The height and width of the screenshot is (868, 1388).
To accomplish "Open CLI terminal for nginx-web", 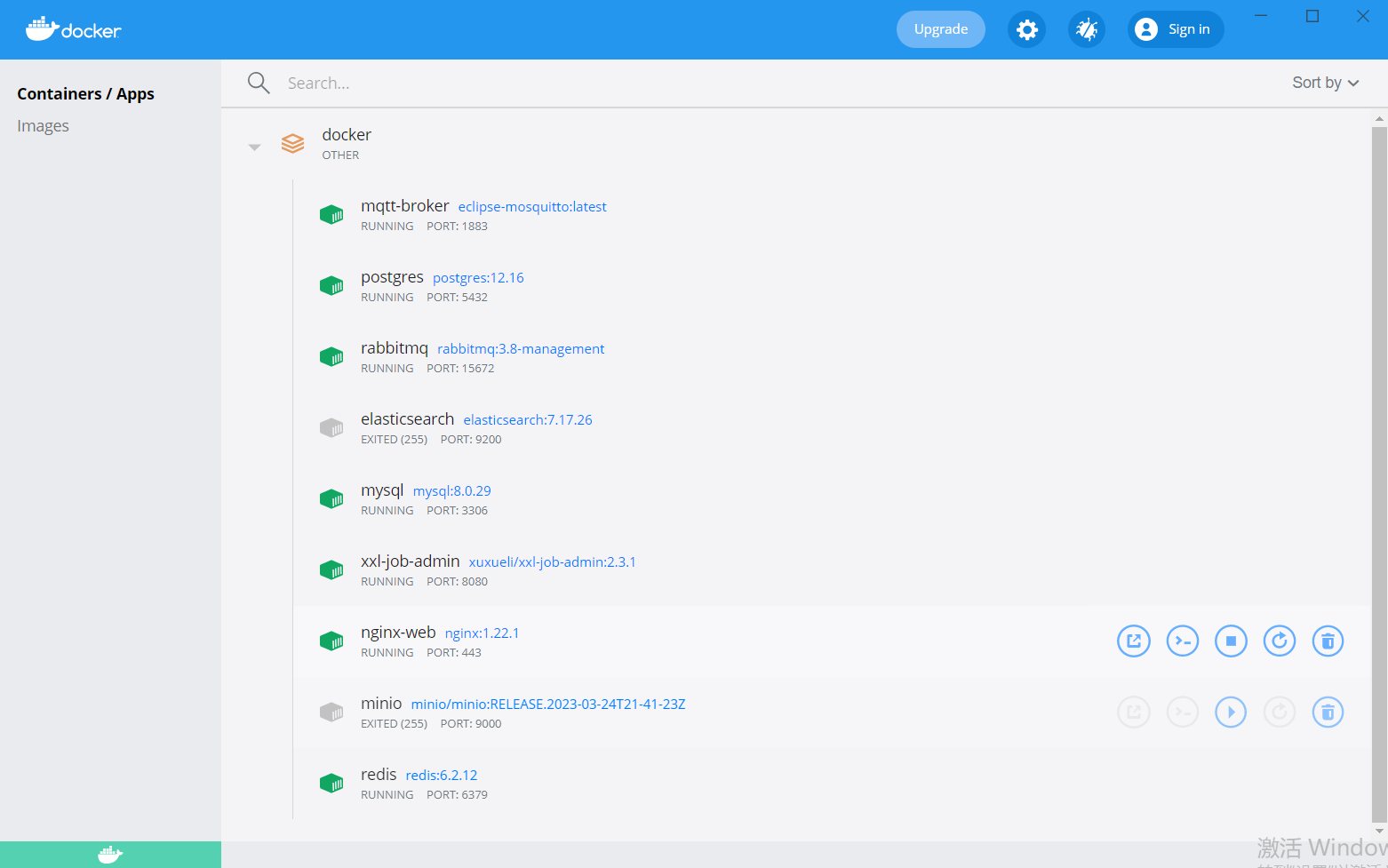I will pos(1183,641).
